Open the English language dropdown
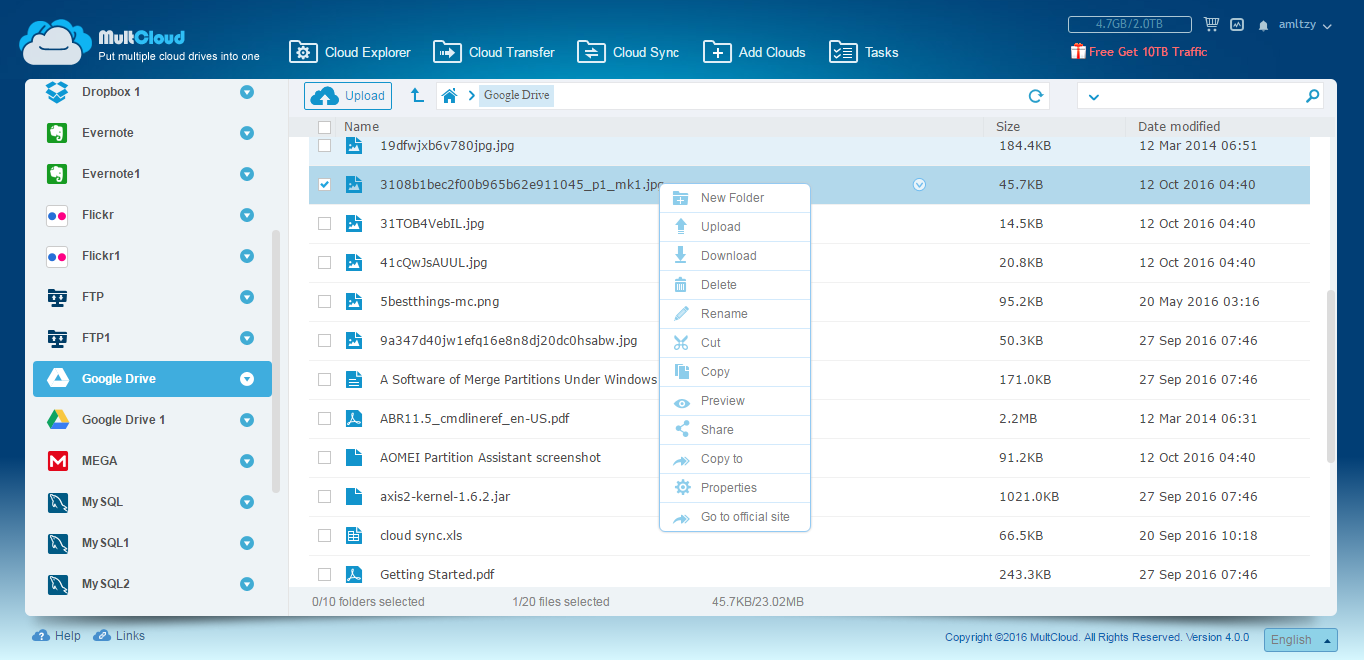 (x=1300, y=640)
